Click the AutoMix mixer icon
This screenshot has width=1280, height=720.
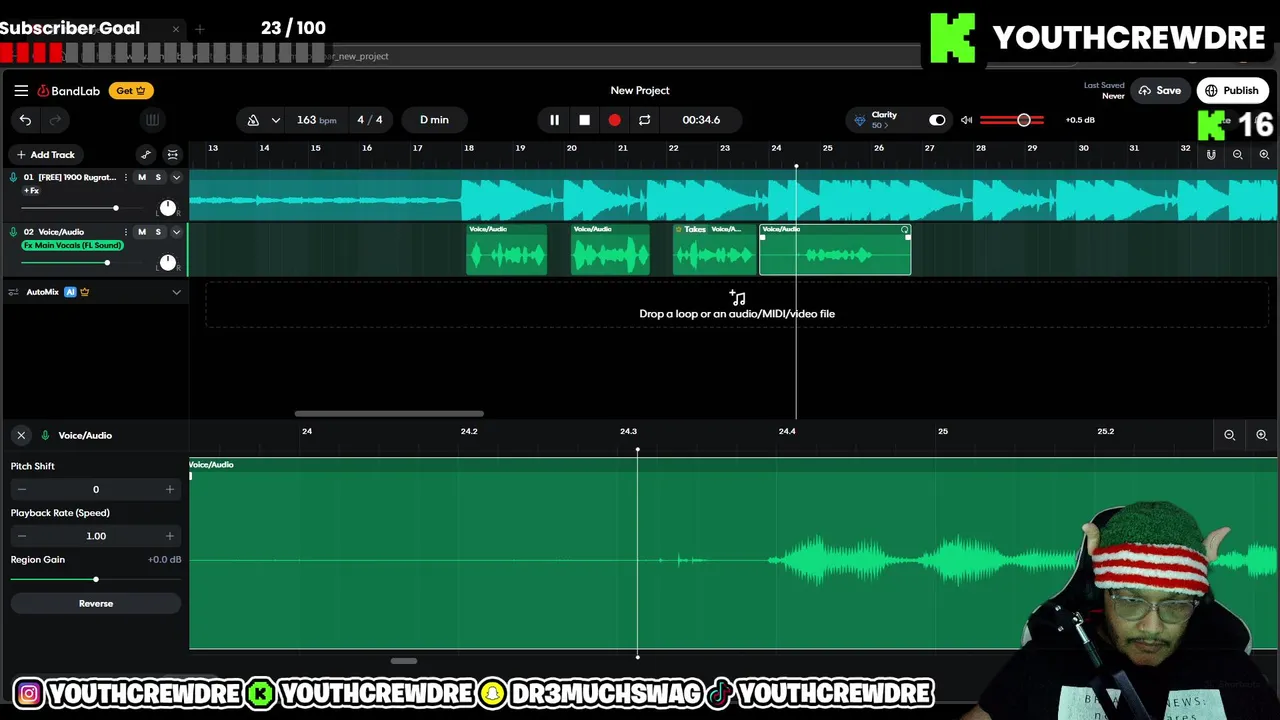coord(14,292)
